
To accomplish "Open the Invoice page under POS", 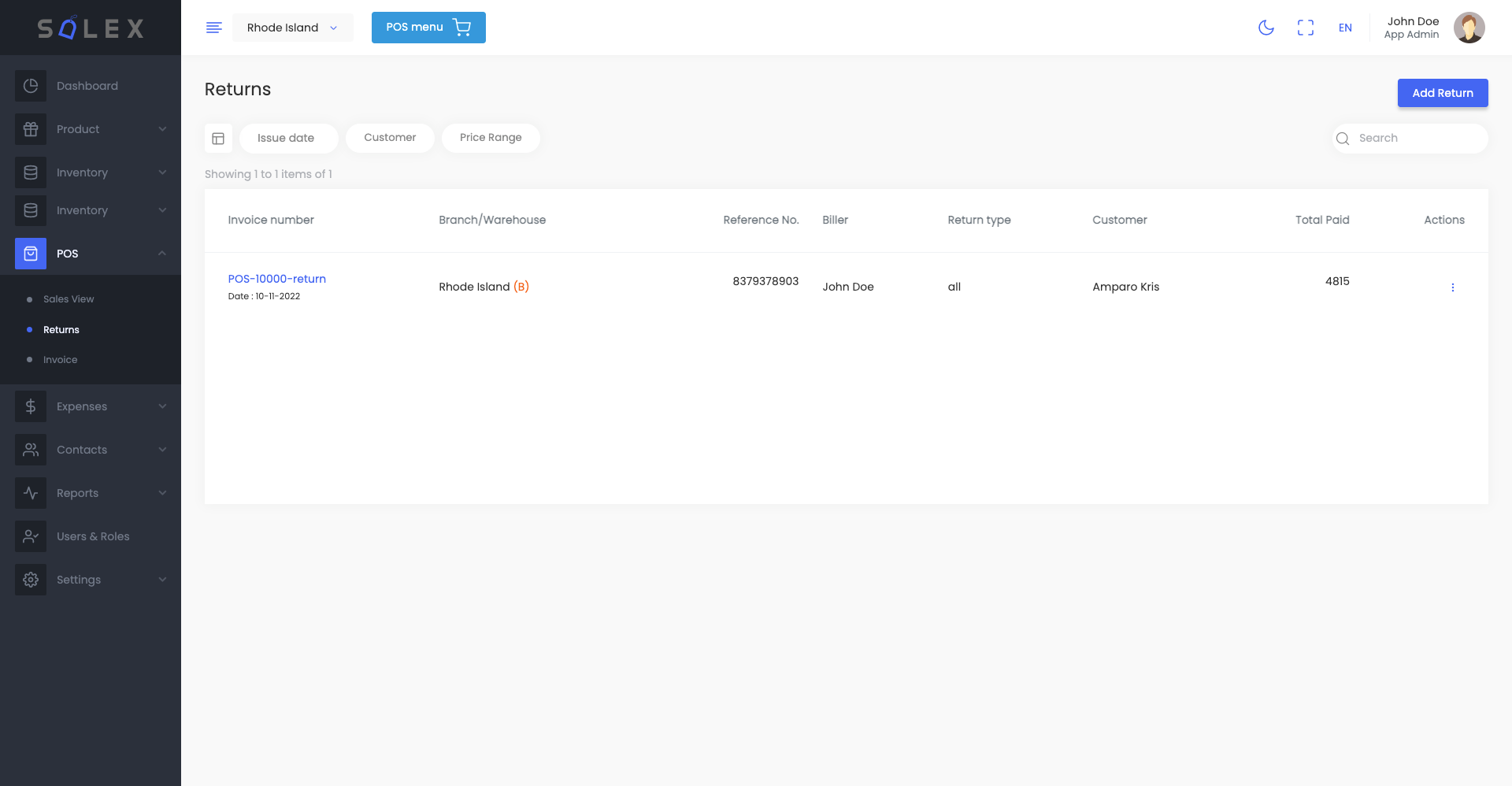I will [61, 359].
